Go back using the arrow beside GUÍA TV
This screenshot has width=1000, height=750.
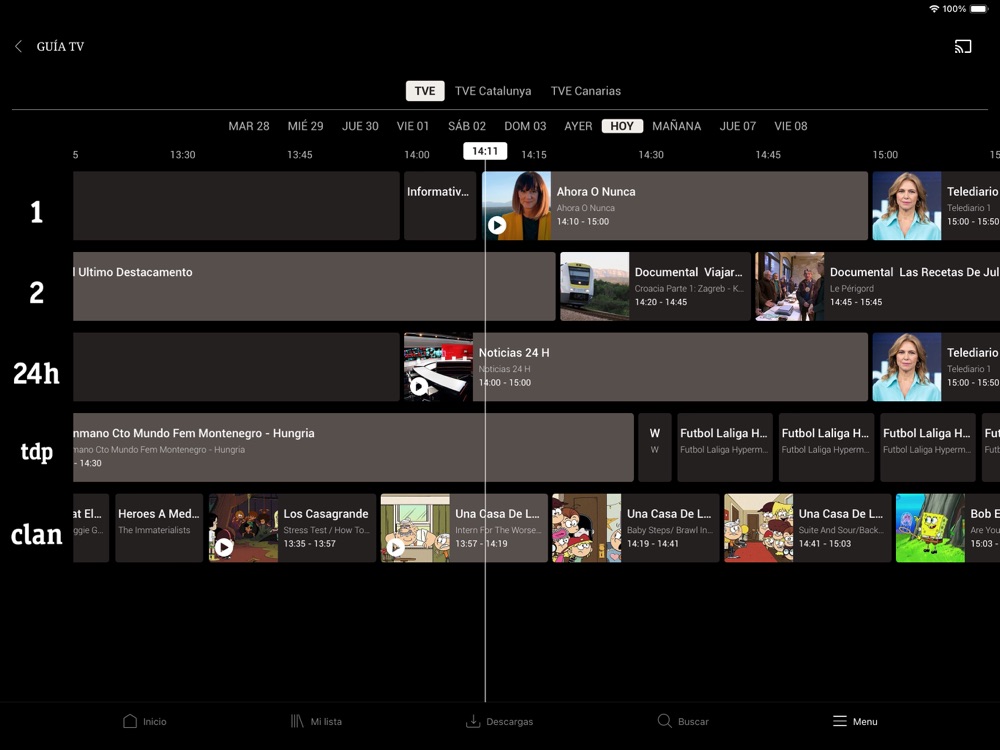click(x=18, y=47)
